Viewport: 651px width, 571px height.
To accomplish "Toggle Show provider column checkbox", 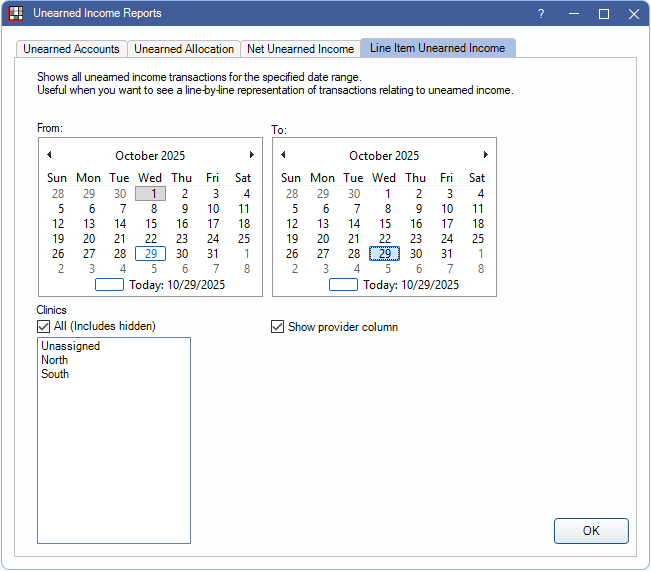I will 278,327.
